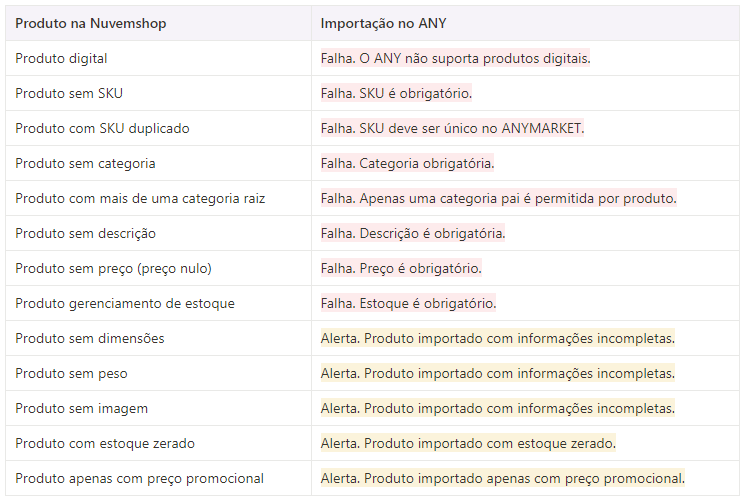The image size is (744, 501).
Task: Click 'Alerta. Produto importado apenas com preço promocional.'
Action: coord(503,479)
